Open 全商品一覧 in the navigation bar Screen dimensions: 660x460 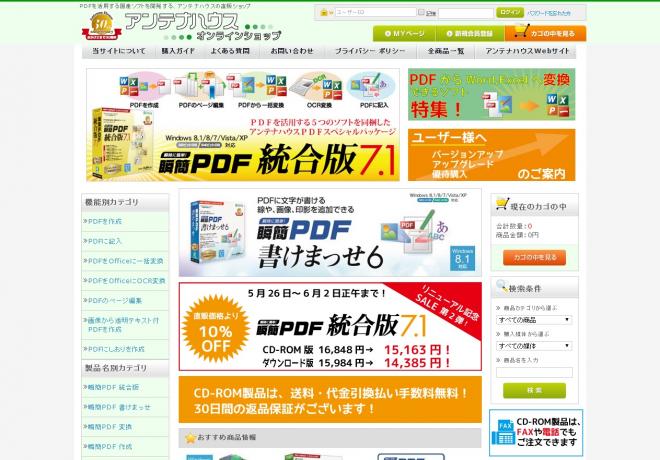coord(445,51)
